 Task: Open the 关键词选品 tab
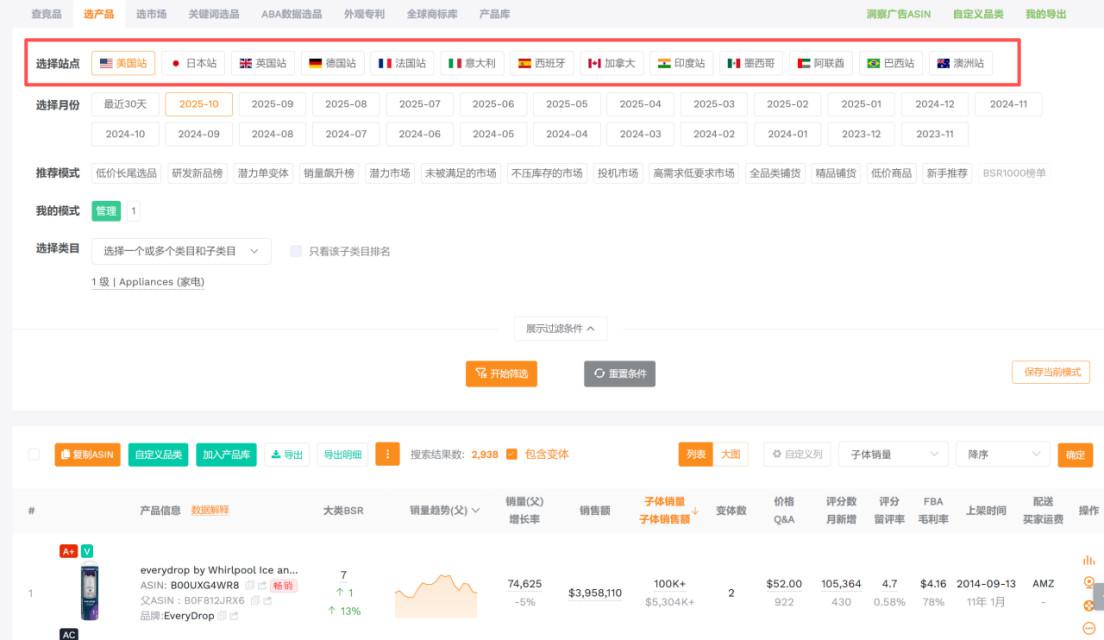click(x=214, y=14)
